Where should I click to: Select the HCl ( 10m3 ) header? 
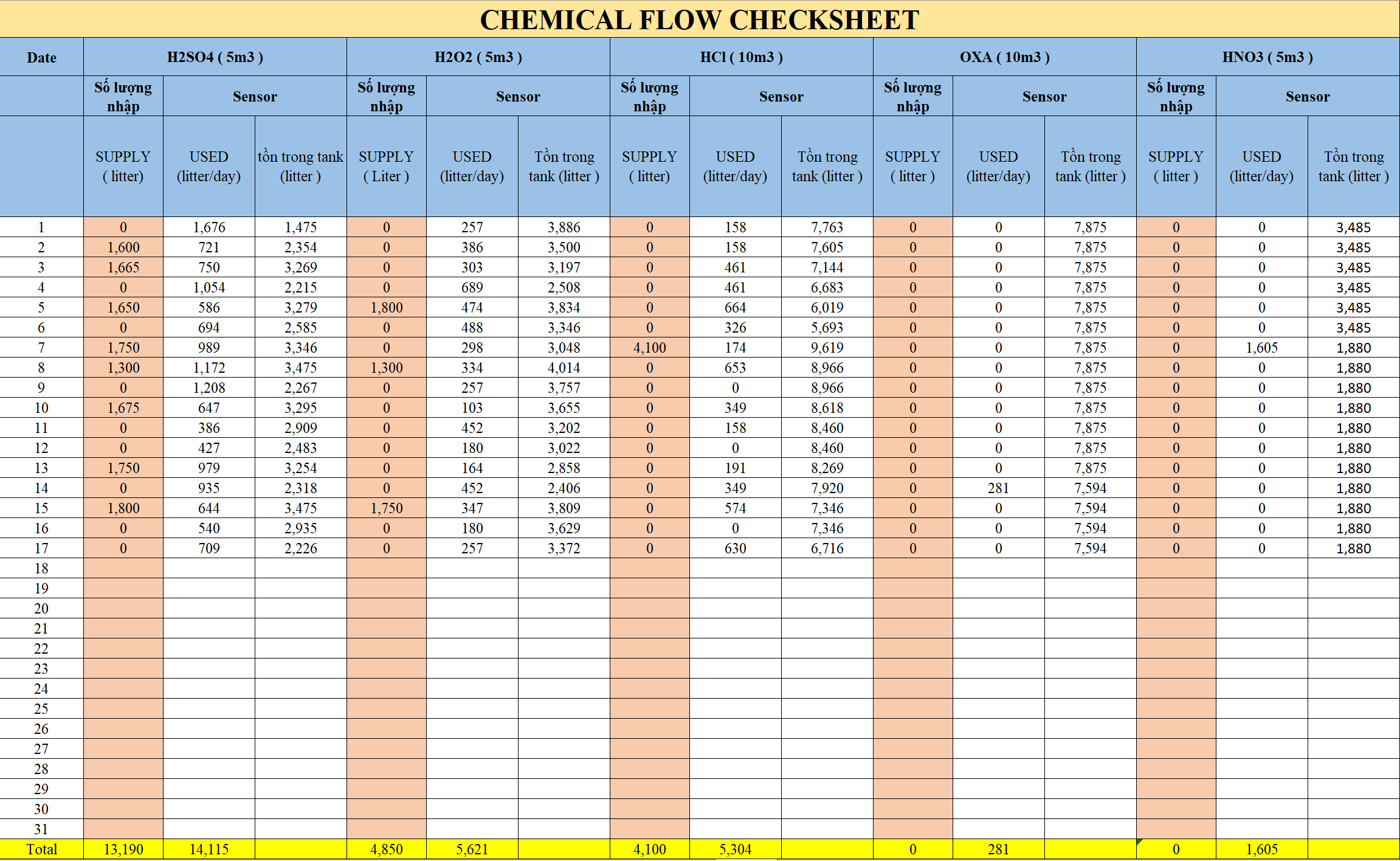coord(742,57)
